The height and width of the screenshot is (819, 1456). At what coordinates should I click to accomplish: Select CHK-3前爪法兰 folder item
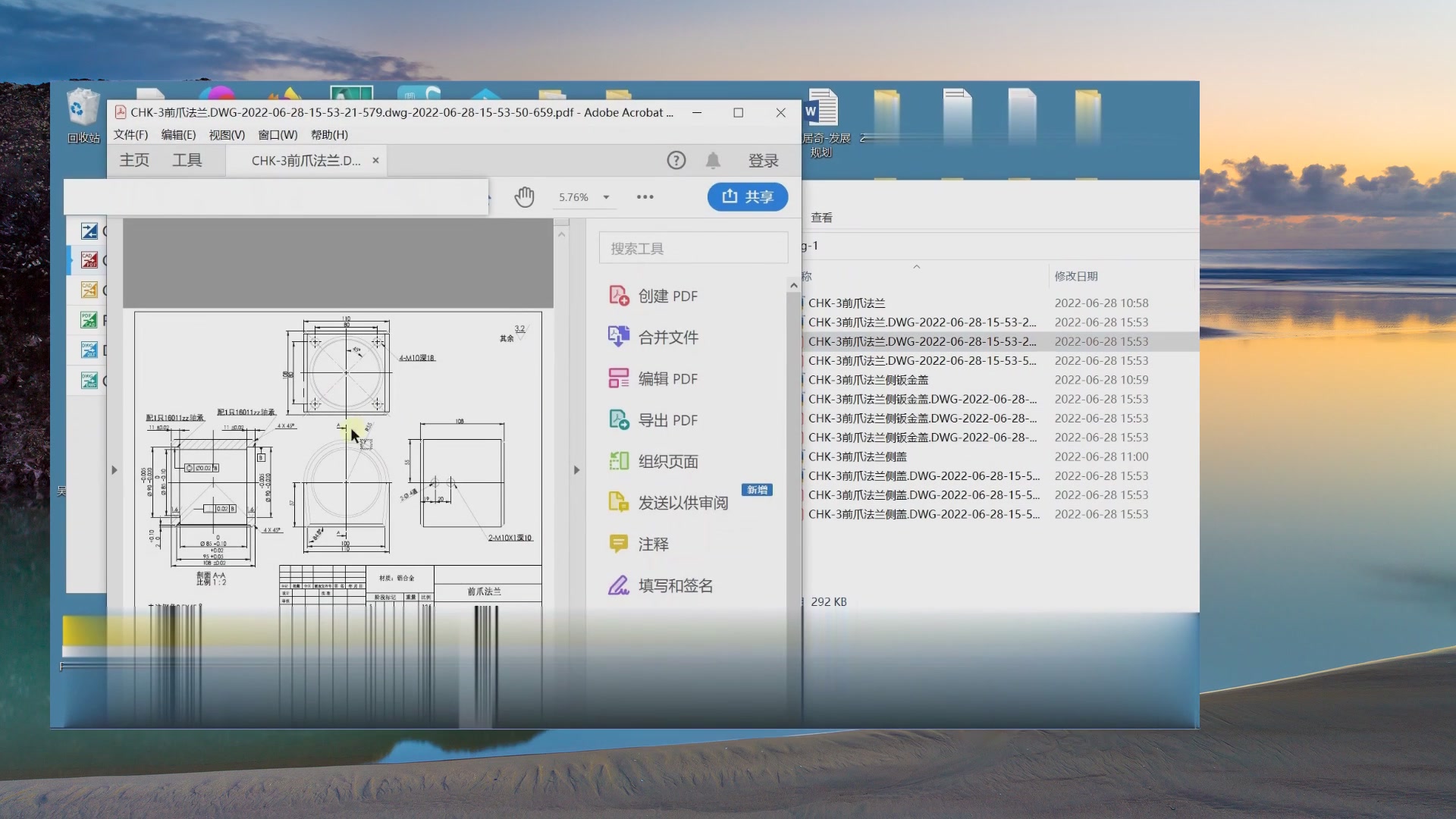point(846,302)
